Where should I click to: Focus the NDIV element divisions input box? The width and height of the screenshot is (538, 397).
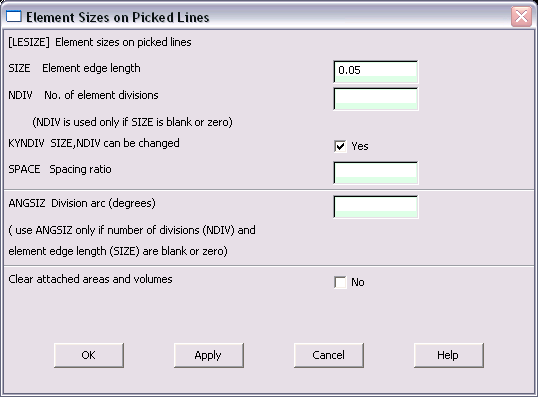376,99
